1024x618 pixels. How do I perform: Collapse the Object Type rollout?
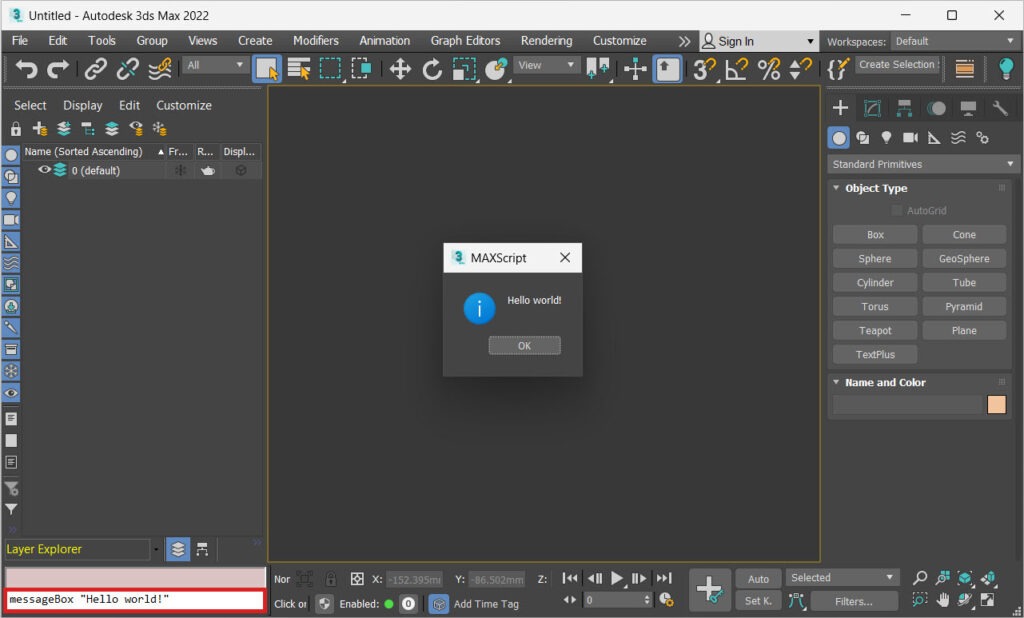coord(875,188)
